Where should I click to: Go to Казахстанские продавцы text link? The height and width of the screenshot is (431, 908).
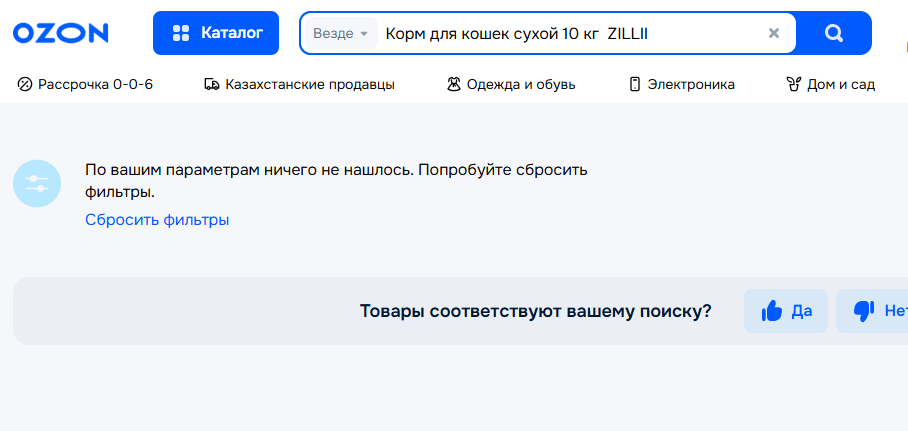(309, 85)
